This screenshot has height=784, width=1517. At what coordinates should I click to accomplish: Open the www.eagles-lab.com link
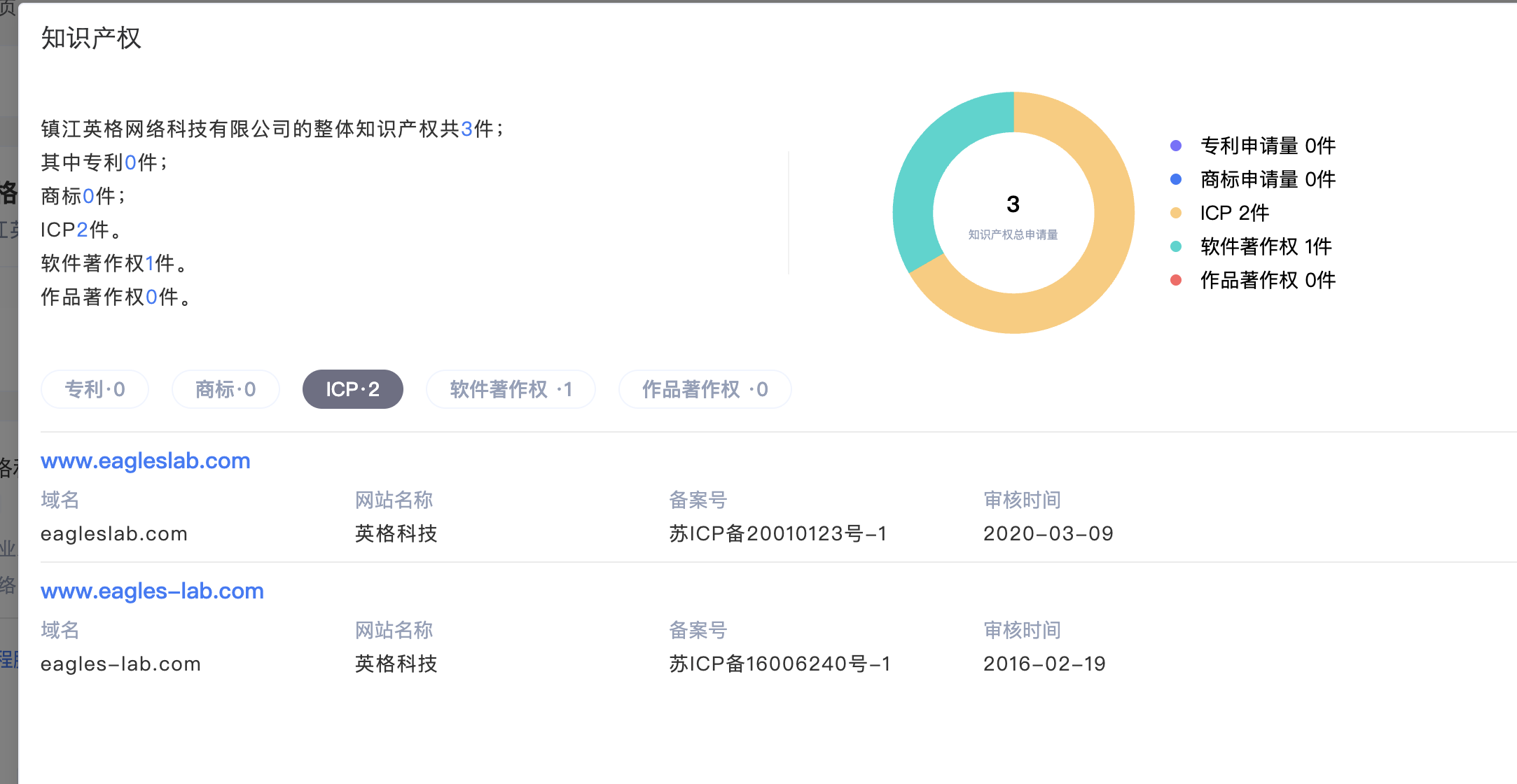click(152, 591)
